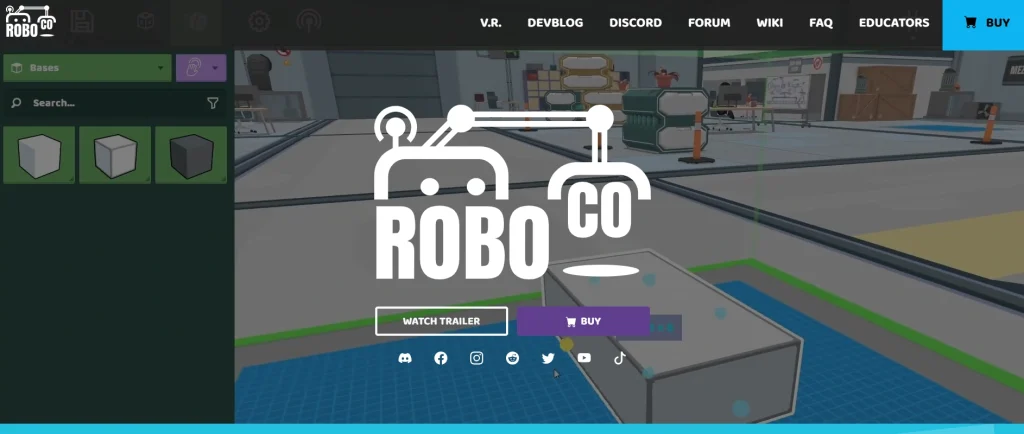This screenshot has height=434, width=1024.
Task: Open the Reddit social icon
Action: [513, 358]
